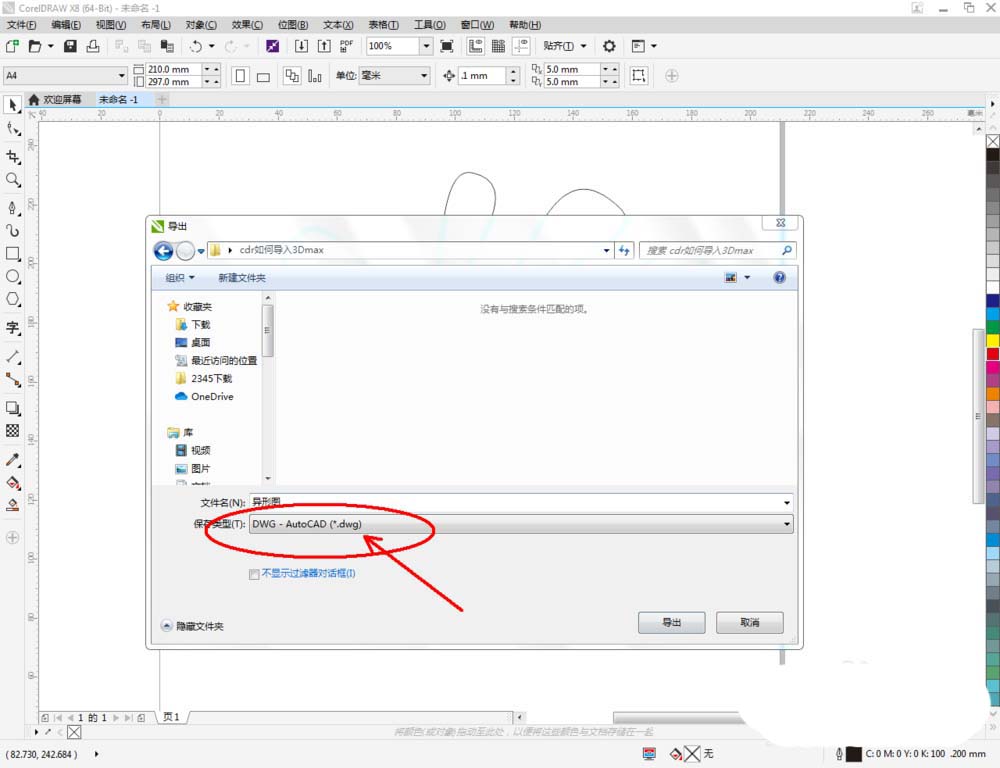Open the Bitmaps menu
This screenshot has width=1000, height=768.
tap(292, 24)
